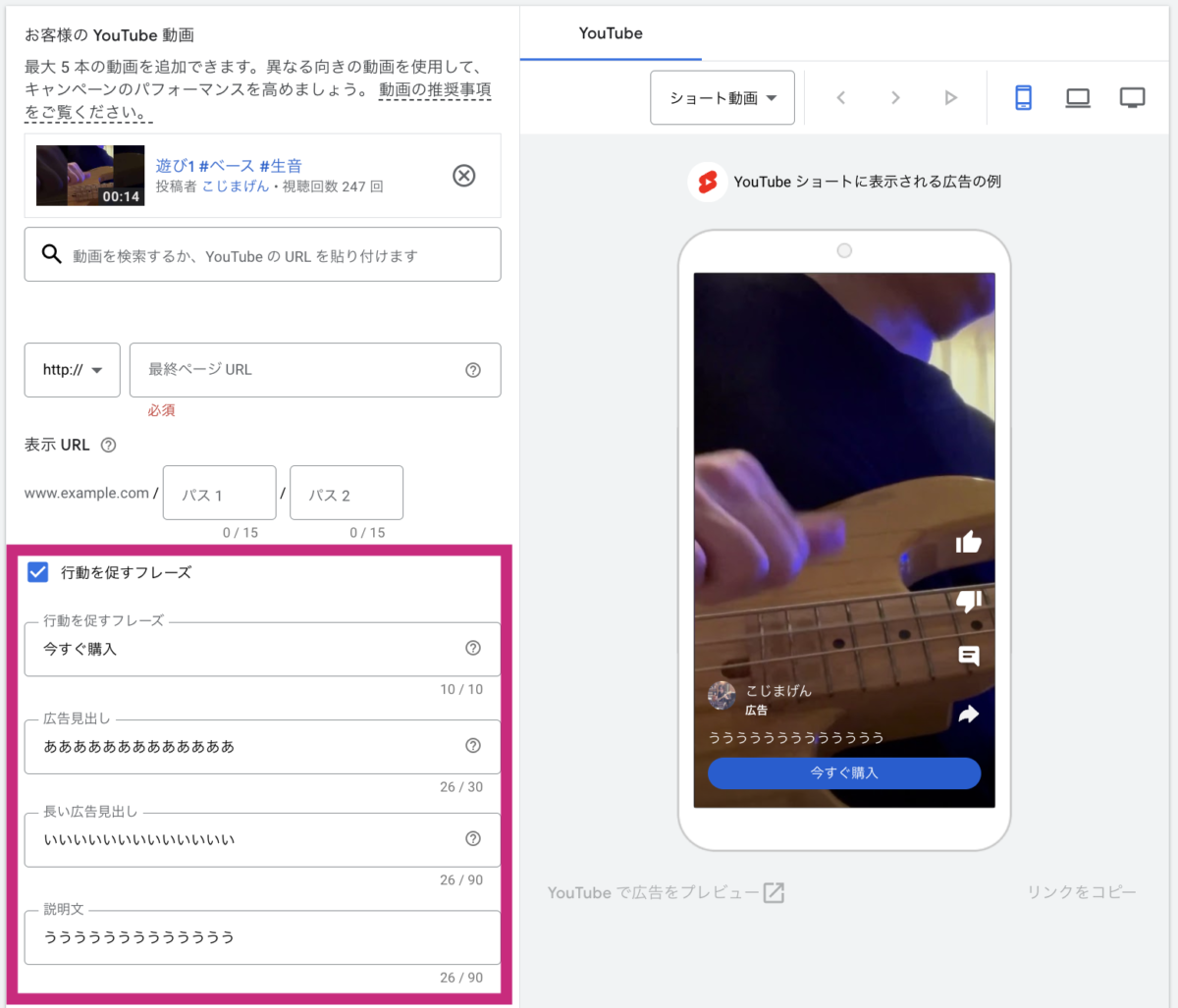Image resolution: width=1178 pixels, height=1008 pixels.
Task: Open the こじまげん uploader link
Action: [236, 186]
